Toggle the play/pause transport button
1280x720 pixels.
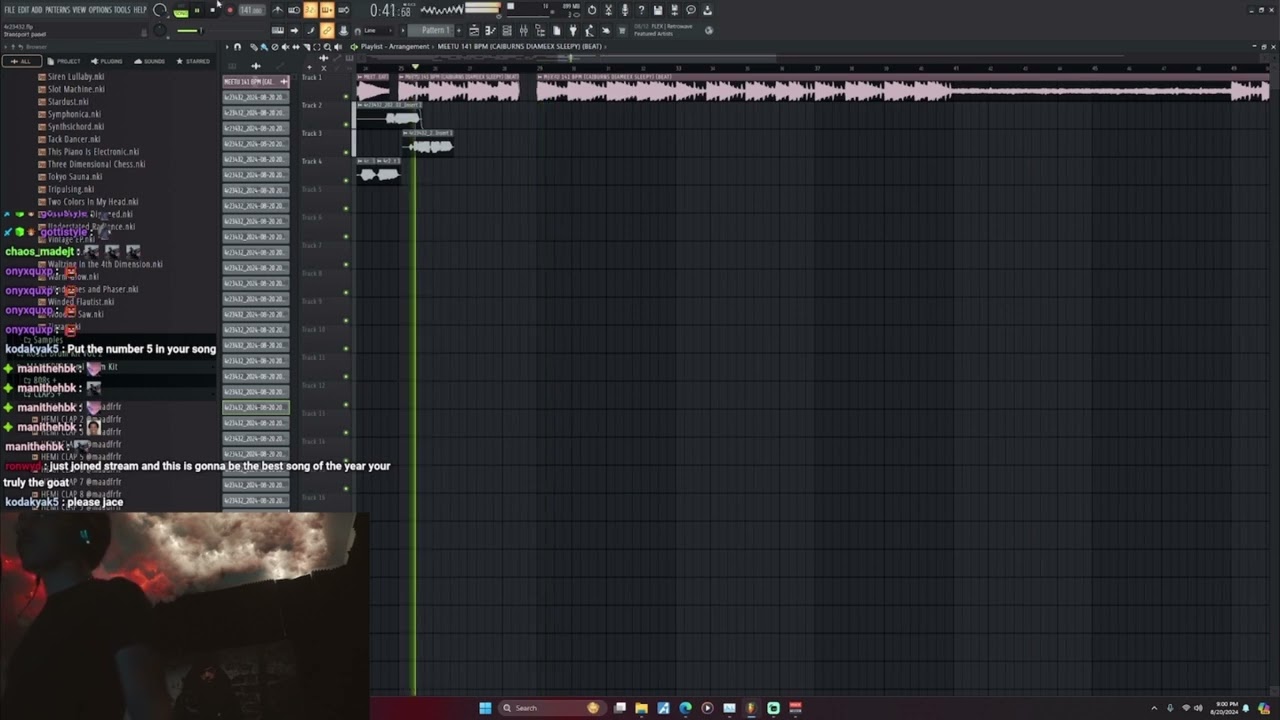click(x=197, y=10)
